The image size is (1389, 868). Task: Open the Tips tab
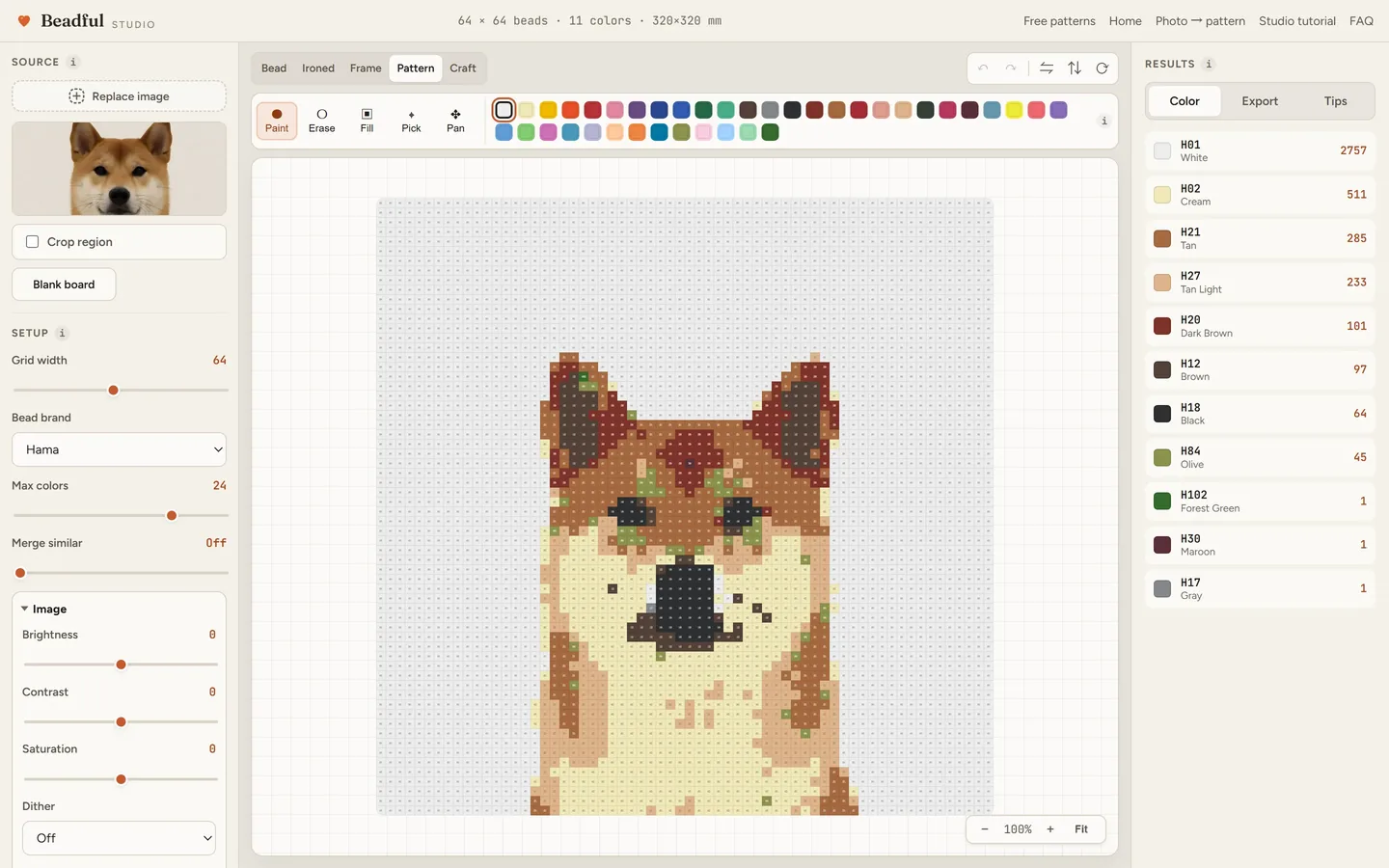[1336, 101]
